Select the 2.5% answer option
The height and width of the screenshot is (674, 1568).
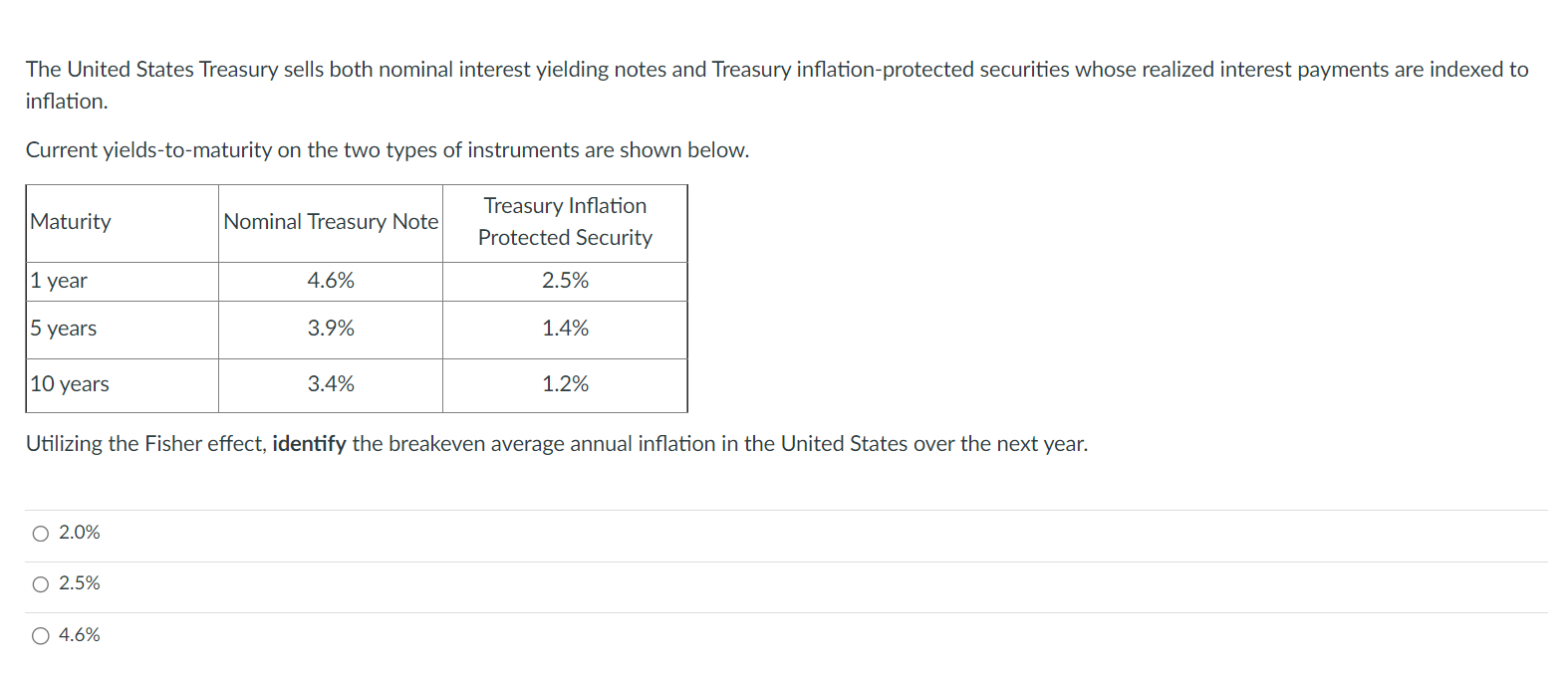click(x=40, y=583)
